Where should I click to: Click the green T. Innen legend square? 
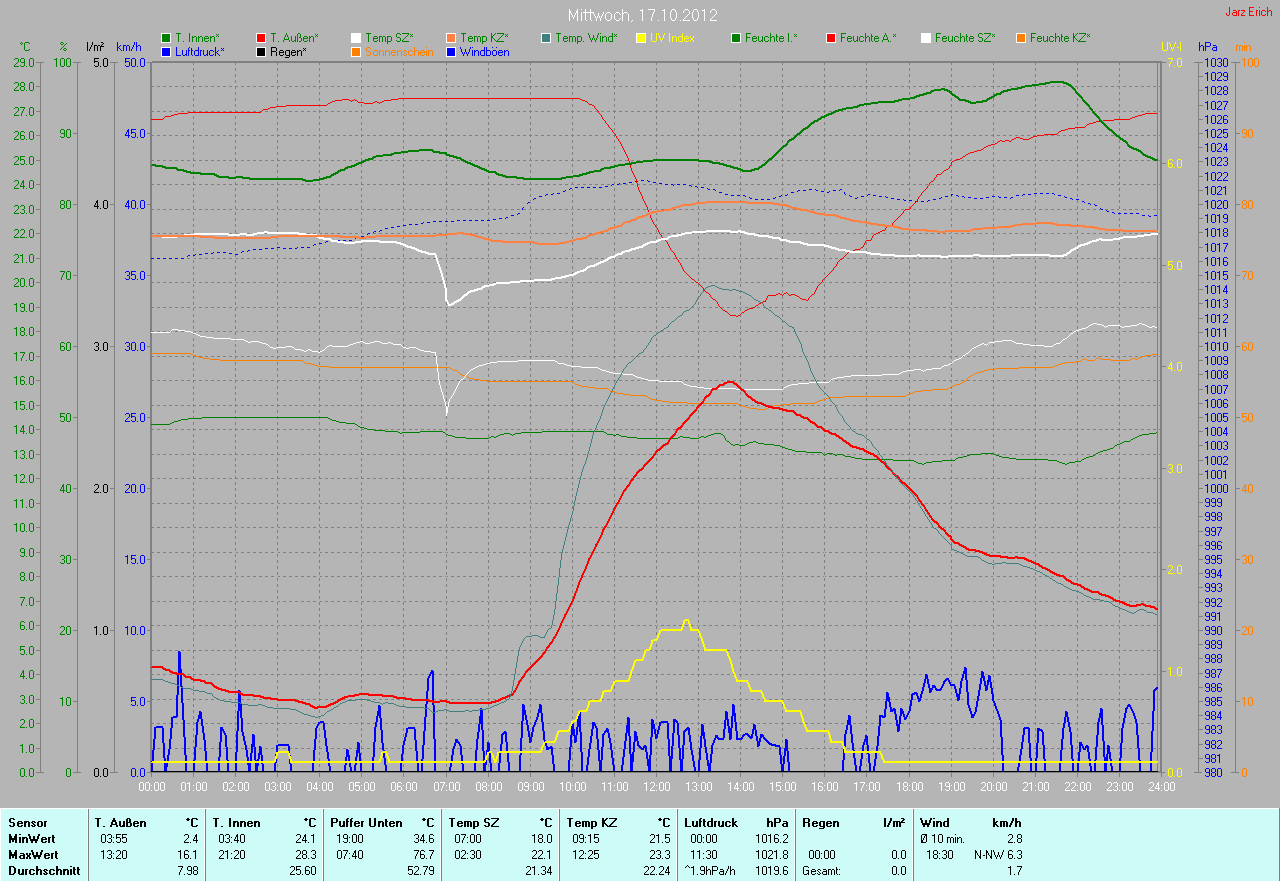(166, 38)
